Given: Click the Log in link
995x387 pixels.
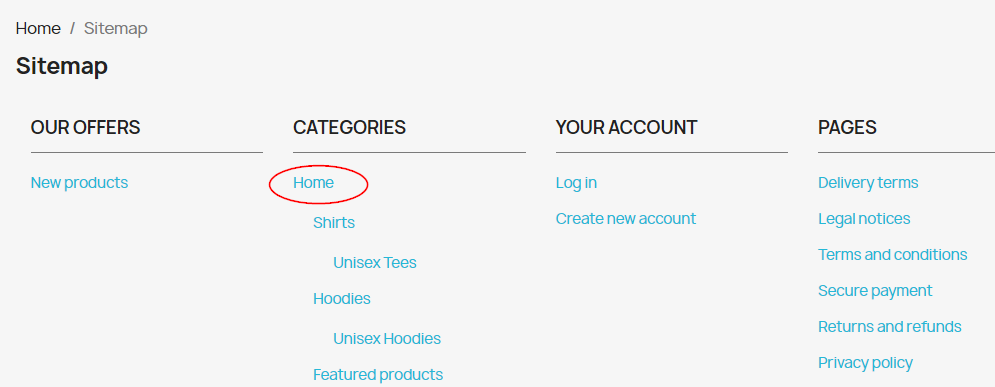Looking at the screenshot, I should pyautogui.click(x=576, y=183).
